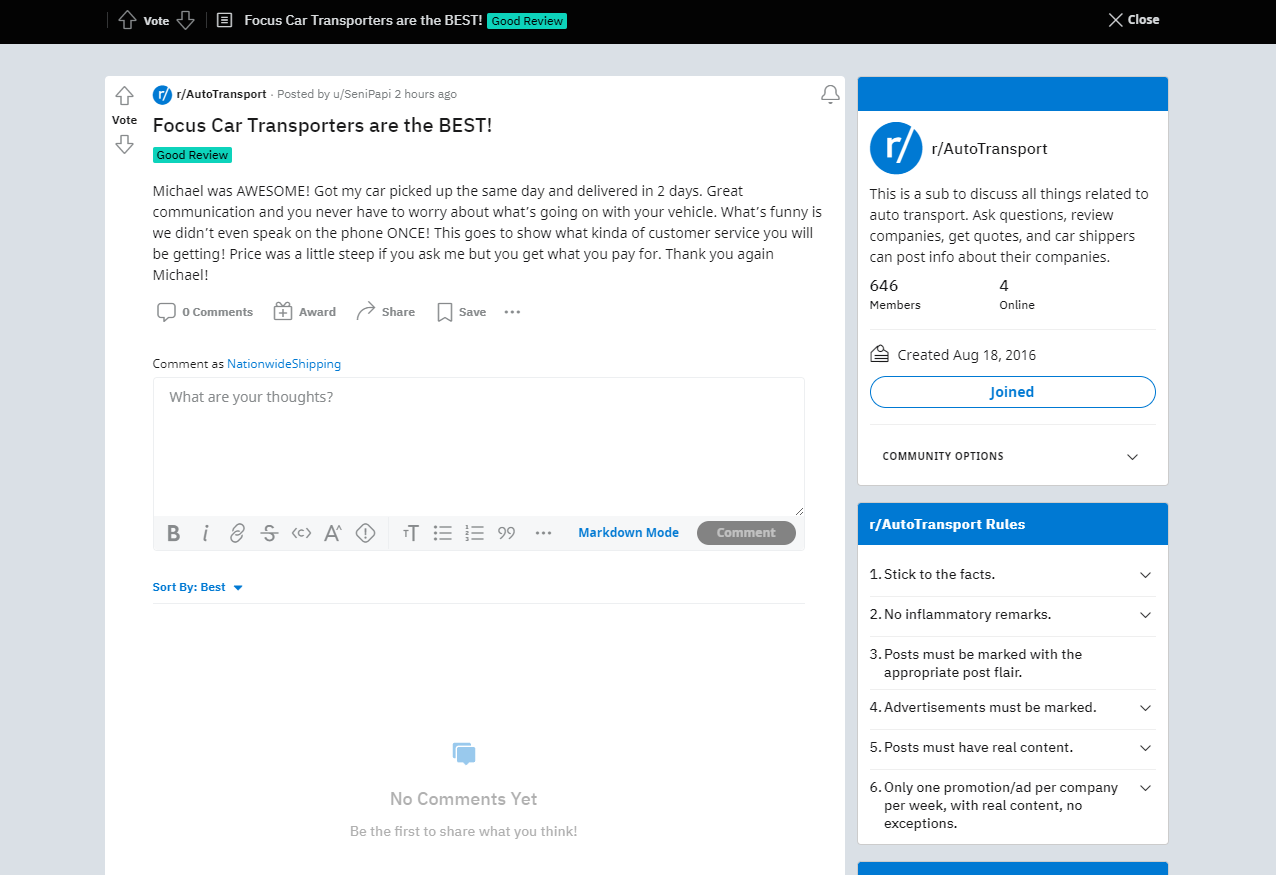1276x875 pixels.
Task: Insert a link in comment
Action: pyautogui.click(x=237, y=533)
